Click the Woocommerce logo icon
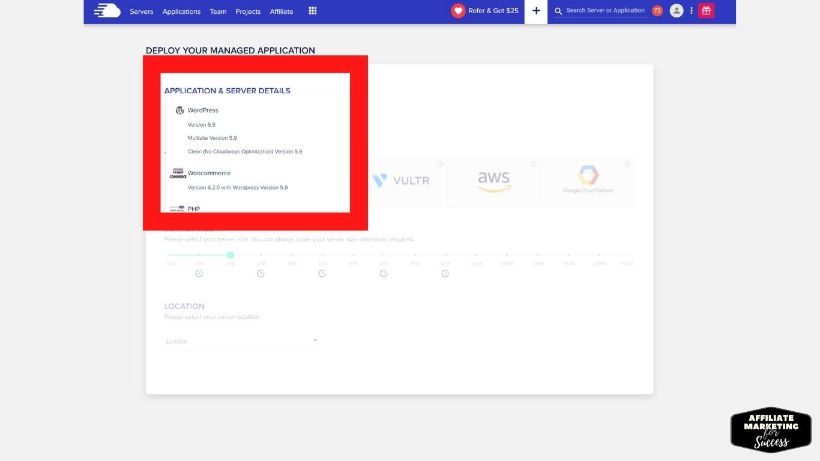Viewport: 820px width, 461px height. coord(178,173)
